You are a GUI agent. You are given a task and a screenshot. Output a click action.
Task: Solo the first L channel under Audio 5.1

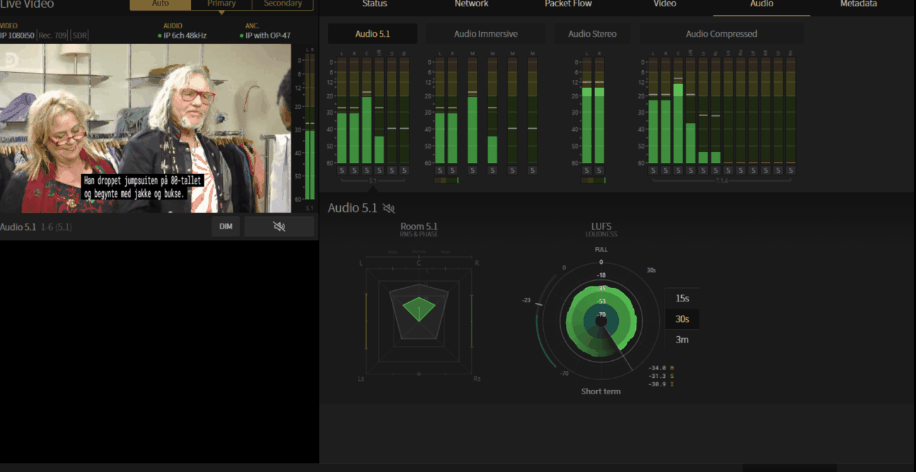click(x=342, y=171)
